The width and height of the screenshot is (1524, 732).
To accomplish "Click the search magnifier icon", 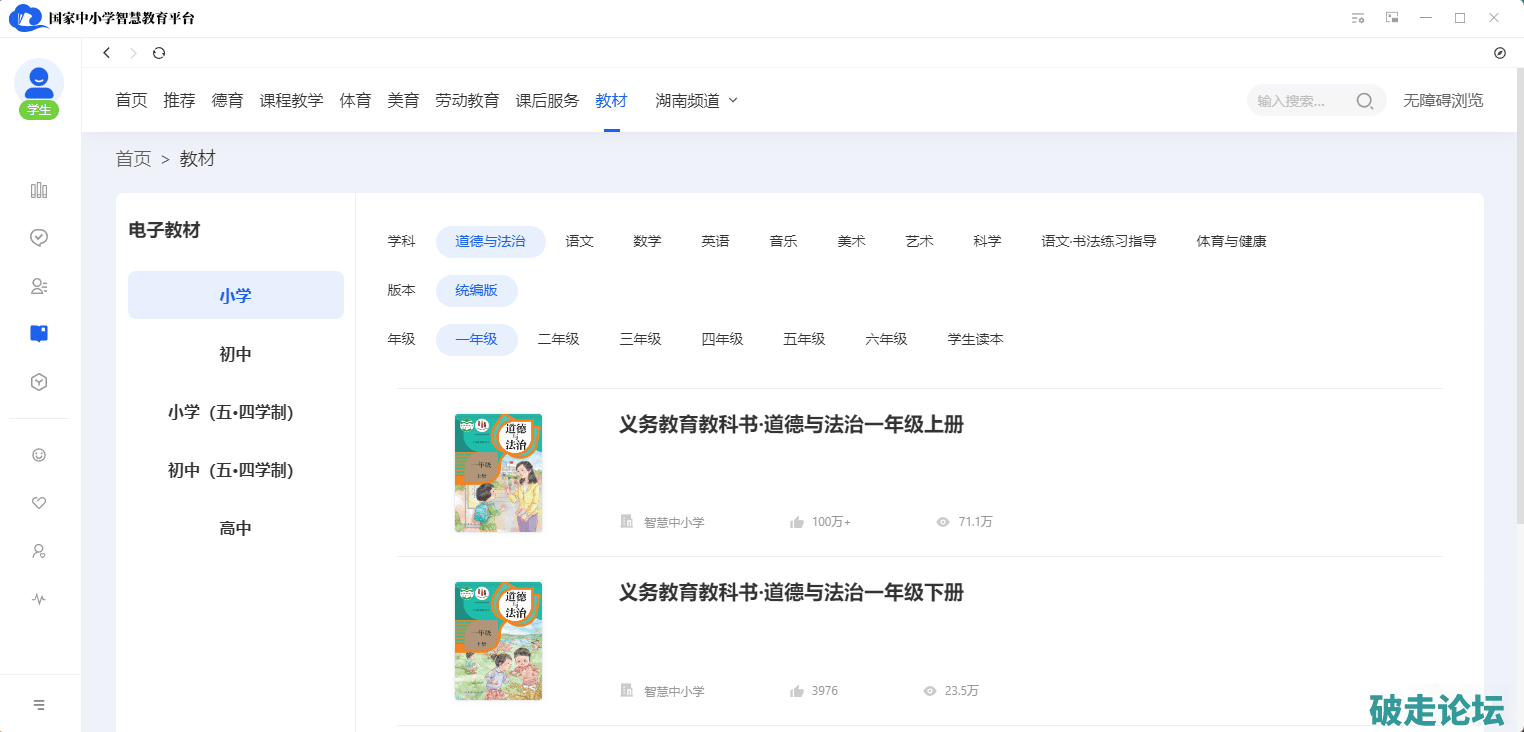I will coord(1364,101).
